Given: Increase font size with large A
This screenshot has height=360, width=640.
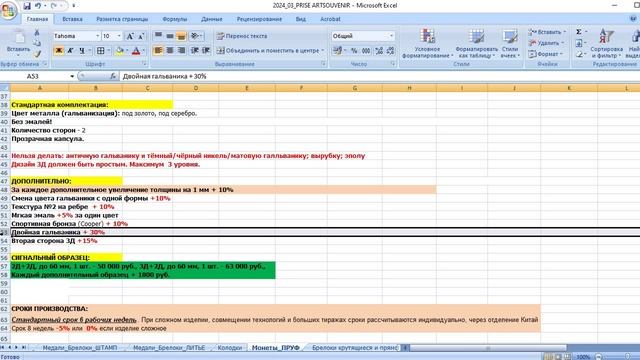Looking at the screenshot, I should pyautogui.click(x=130, y=36).
